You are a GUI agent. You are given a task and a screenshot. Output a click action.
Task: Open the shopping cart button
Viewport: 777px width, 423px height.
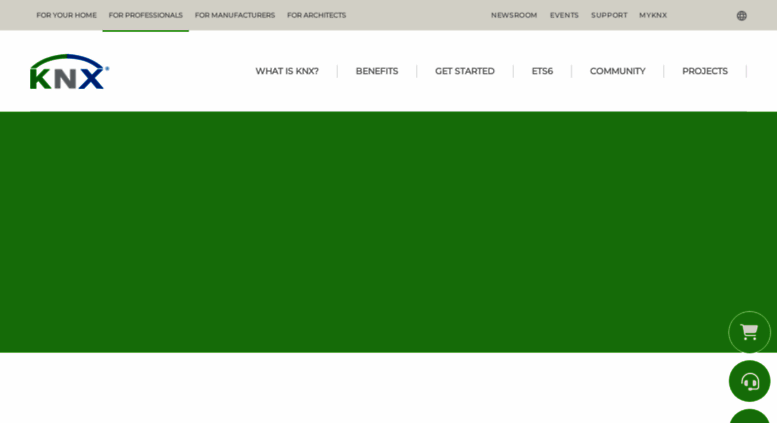749,332
